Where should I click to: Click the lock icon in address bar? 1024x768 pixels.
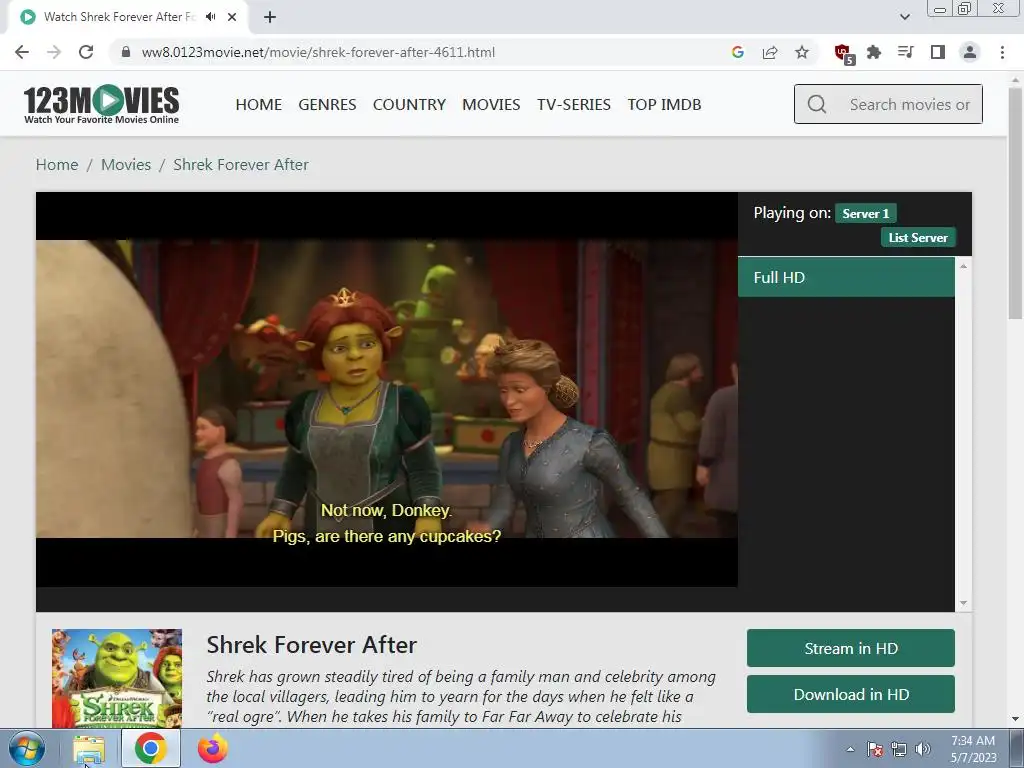(x=126, y=52)
